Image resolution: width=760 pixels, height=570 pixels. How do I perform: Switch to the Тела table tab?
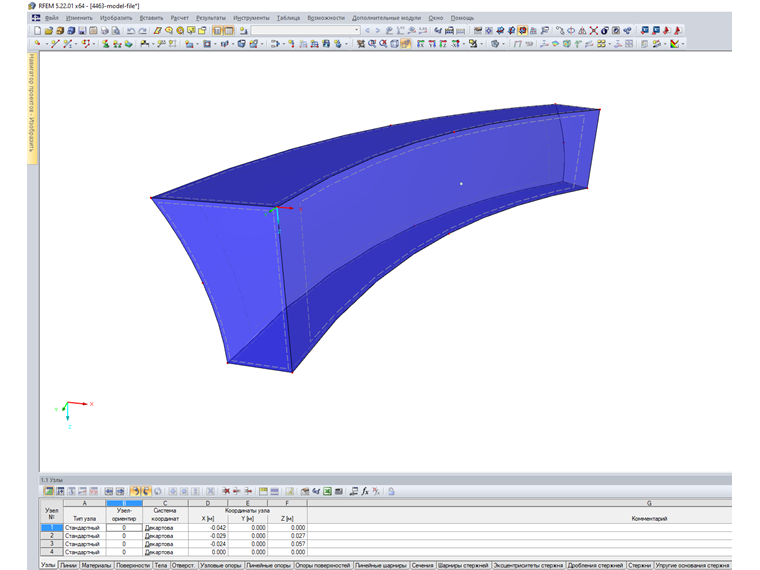(x=160, y=565)
